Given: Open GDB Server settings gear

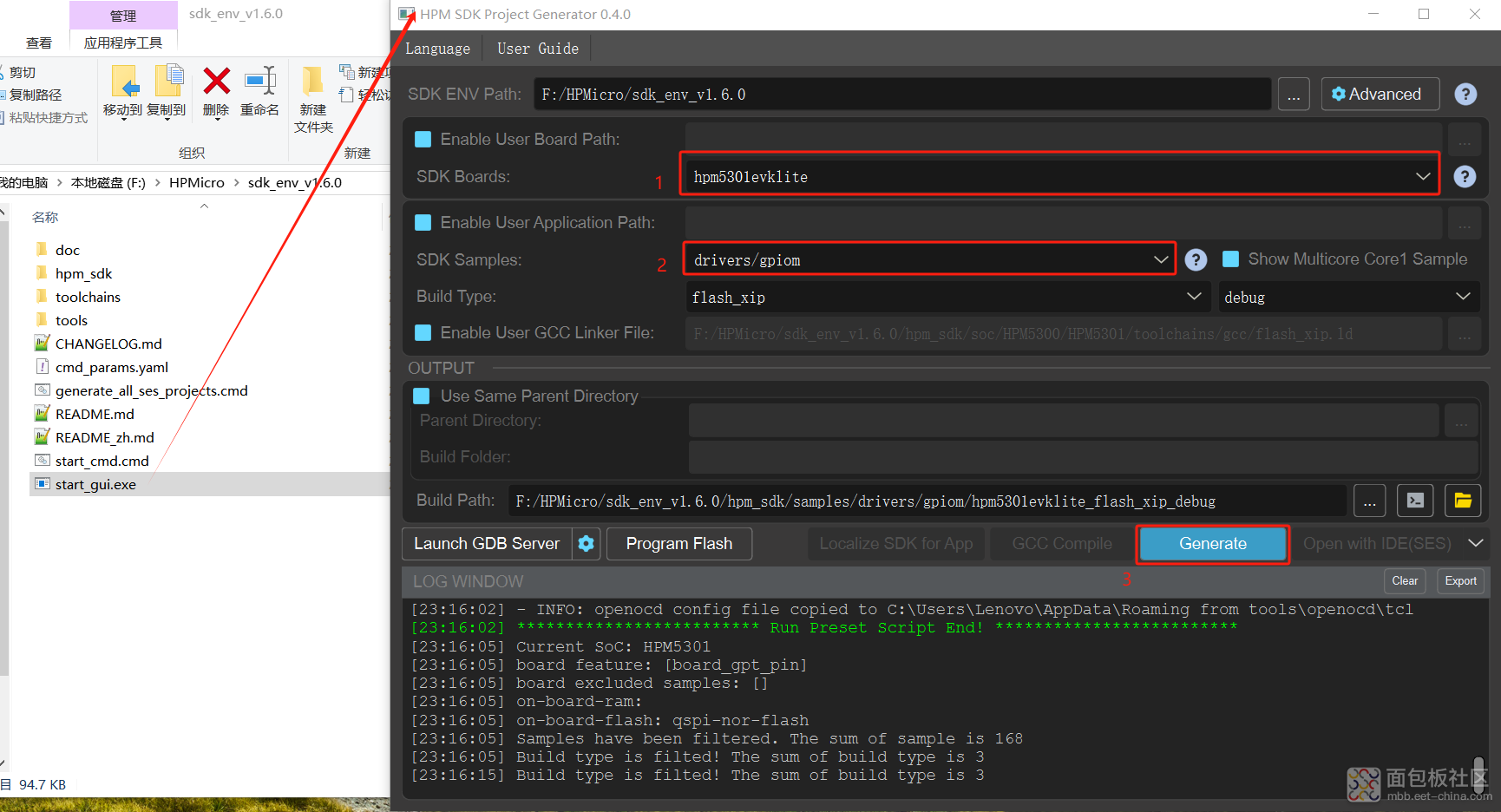Looking at the screenshot, I should pos(587,543).
